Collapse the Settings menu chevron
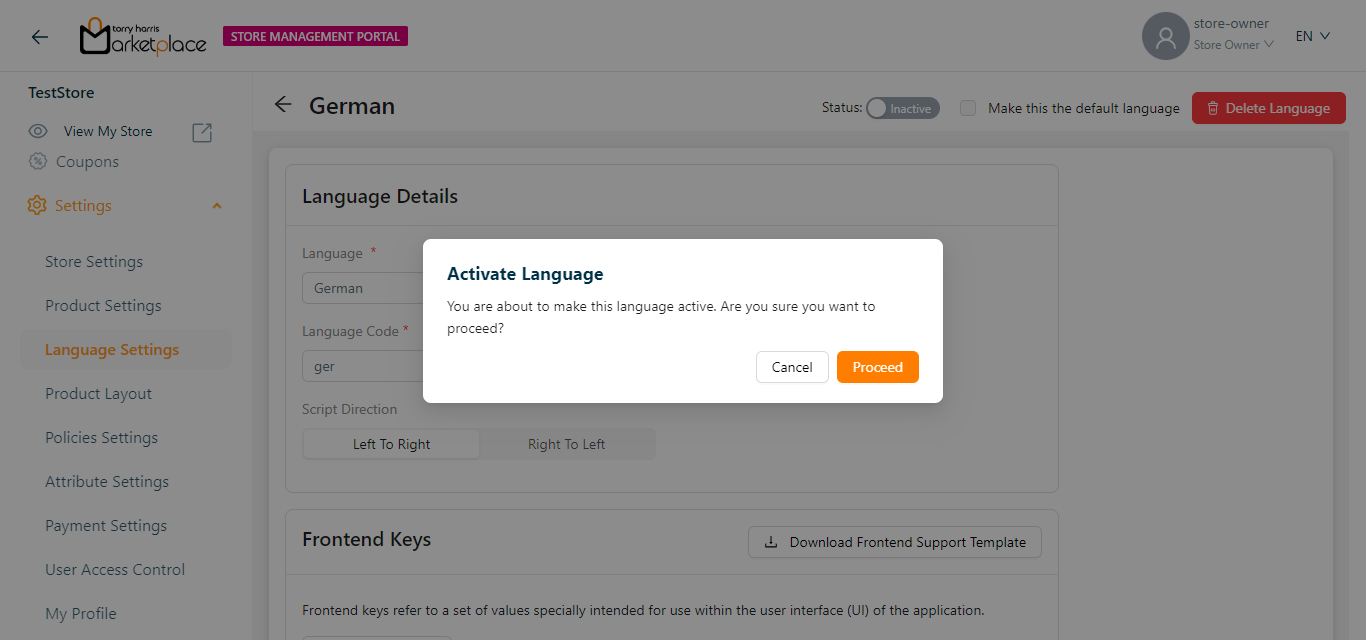The image size is (1366, 640). click(217, 206)
